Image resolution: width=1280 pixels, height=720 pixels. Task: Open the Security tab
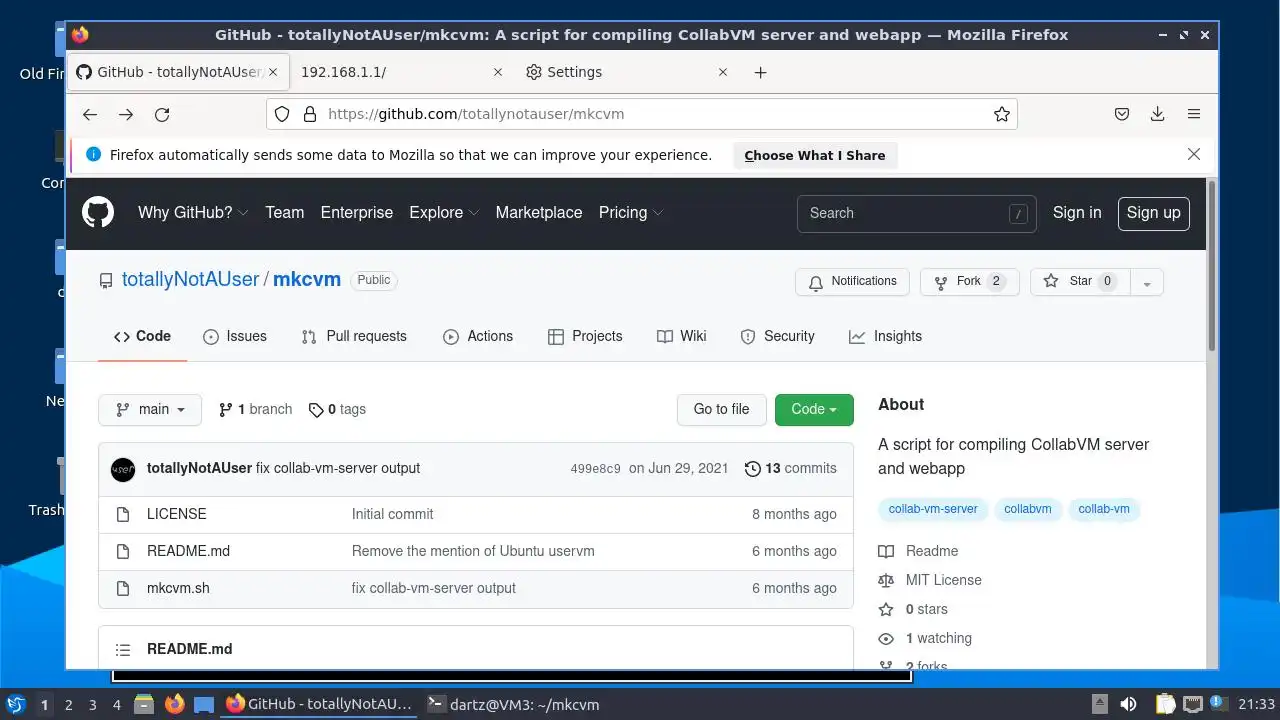point(777,336)
